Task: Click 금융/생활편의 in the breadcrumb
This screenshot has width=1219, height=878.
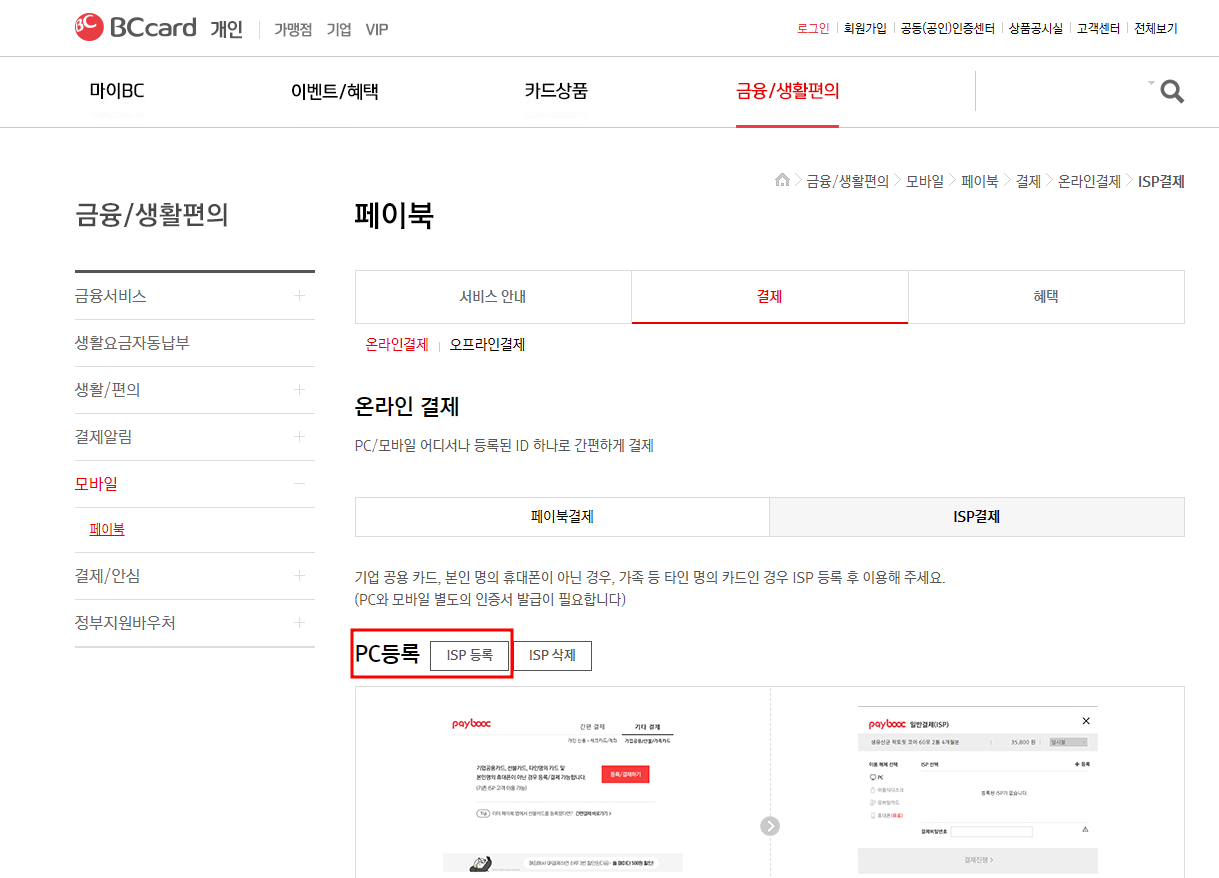Action: click(848, 181)
